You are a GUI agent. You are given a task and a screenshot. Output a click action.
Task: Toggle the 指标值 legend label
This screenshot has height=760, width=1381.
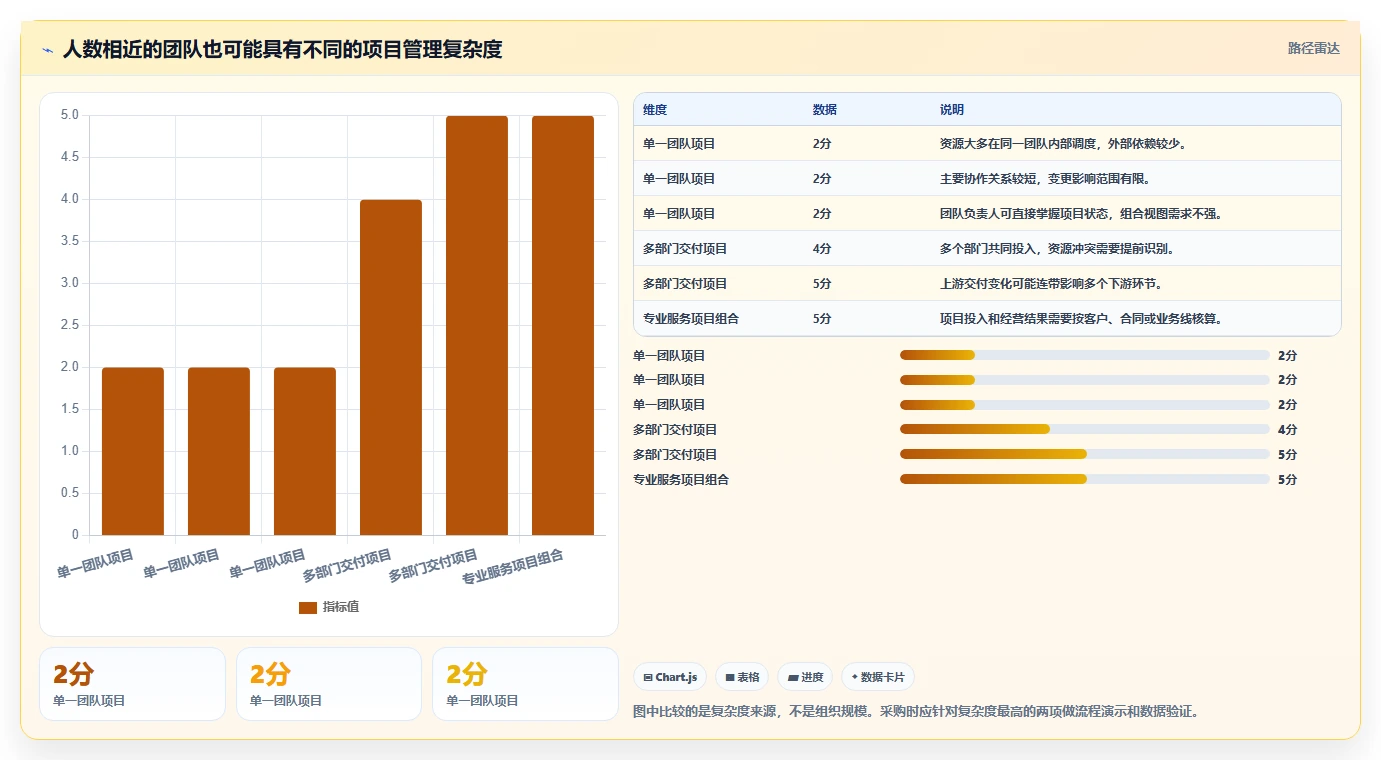[x=340, y=607]
